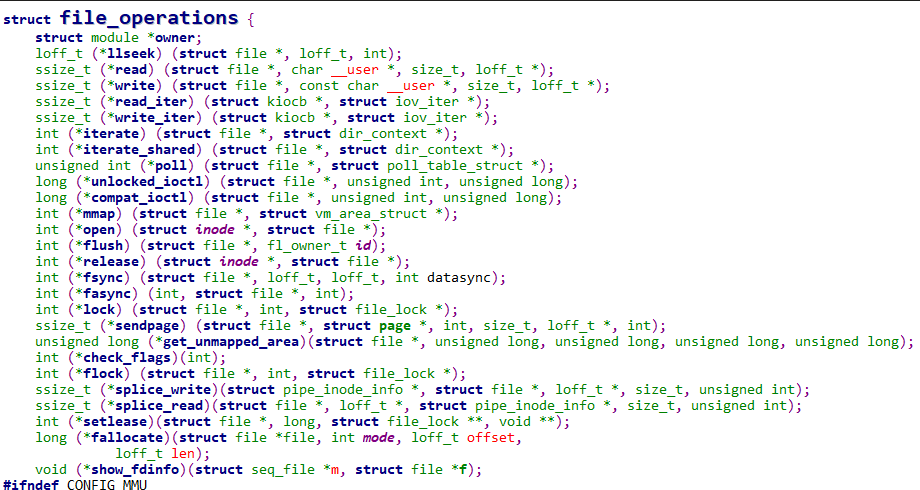
Task: Click the mode parameter in fallocate line
Action: 378,437
